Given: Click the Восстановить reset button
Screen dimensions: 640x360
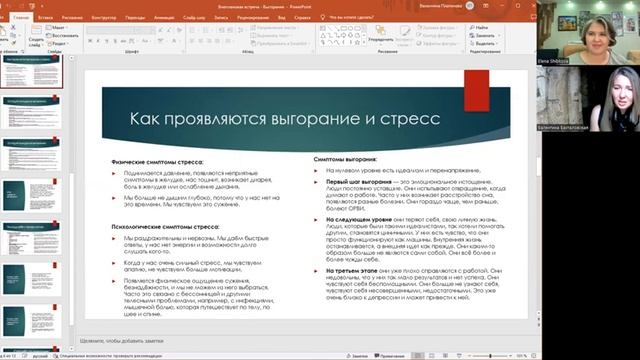Looking at the screenshot, I should (62, 36).
